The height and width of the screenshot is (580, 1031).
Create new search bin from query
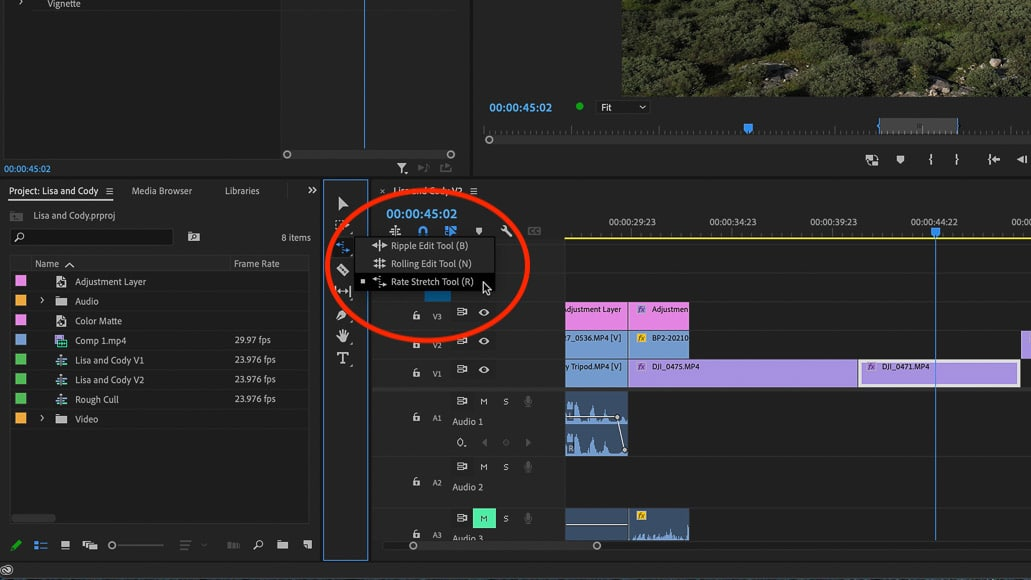[x=193, y=237]
